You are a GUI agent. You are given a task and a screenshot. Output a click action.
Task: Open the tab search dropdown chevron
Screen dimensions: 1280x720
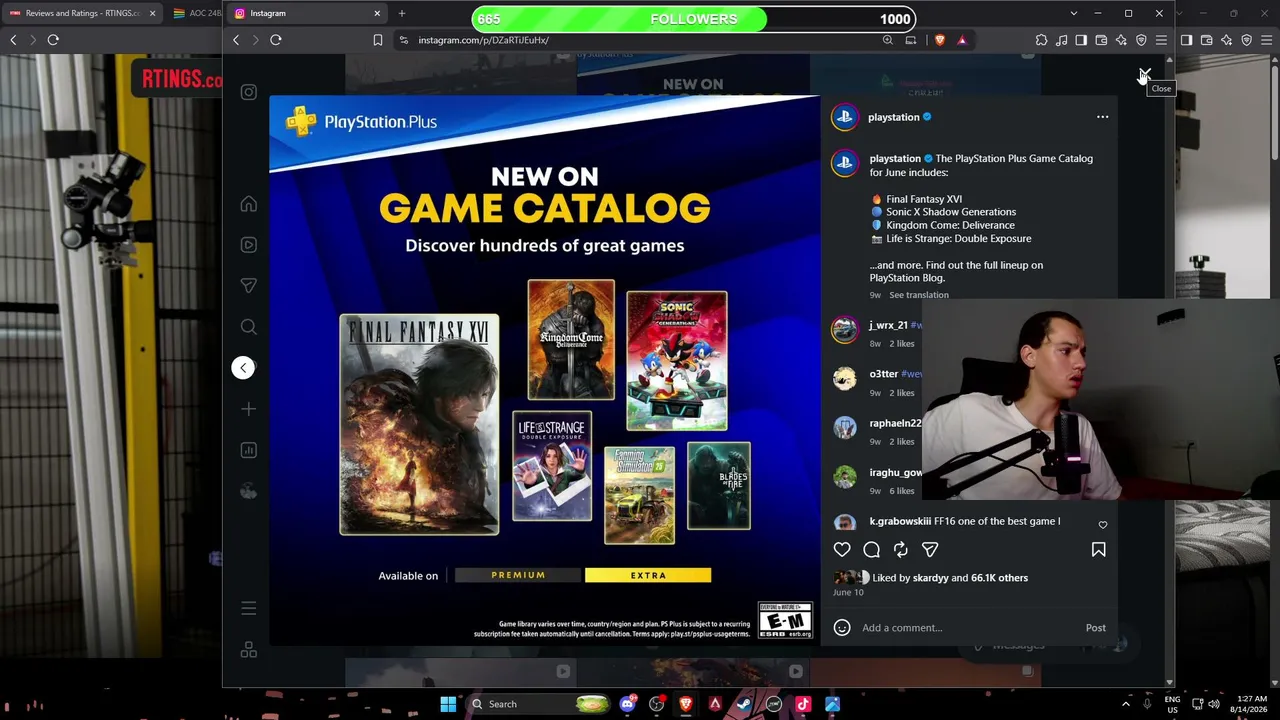click(1073, 13)
